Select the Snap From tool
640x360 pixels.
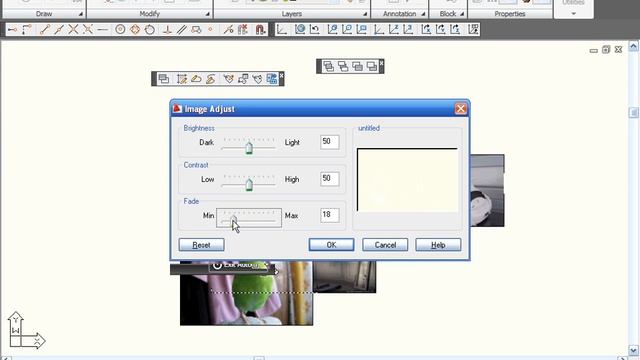(x=27, y=29)
